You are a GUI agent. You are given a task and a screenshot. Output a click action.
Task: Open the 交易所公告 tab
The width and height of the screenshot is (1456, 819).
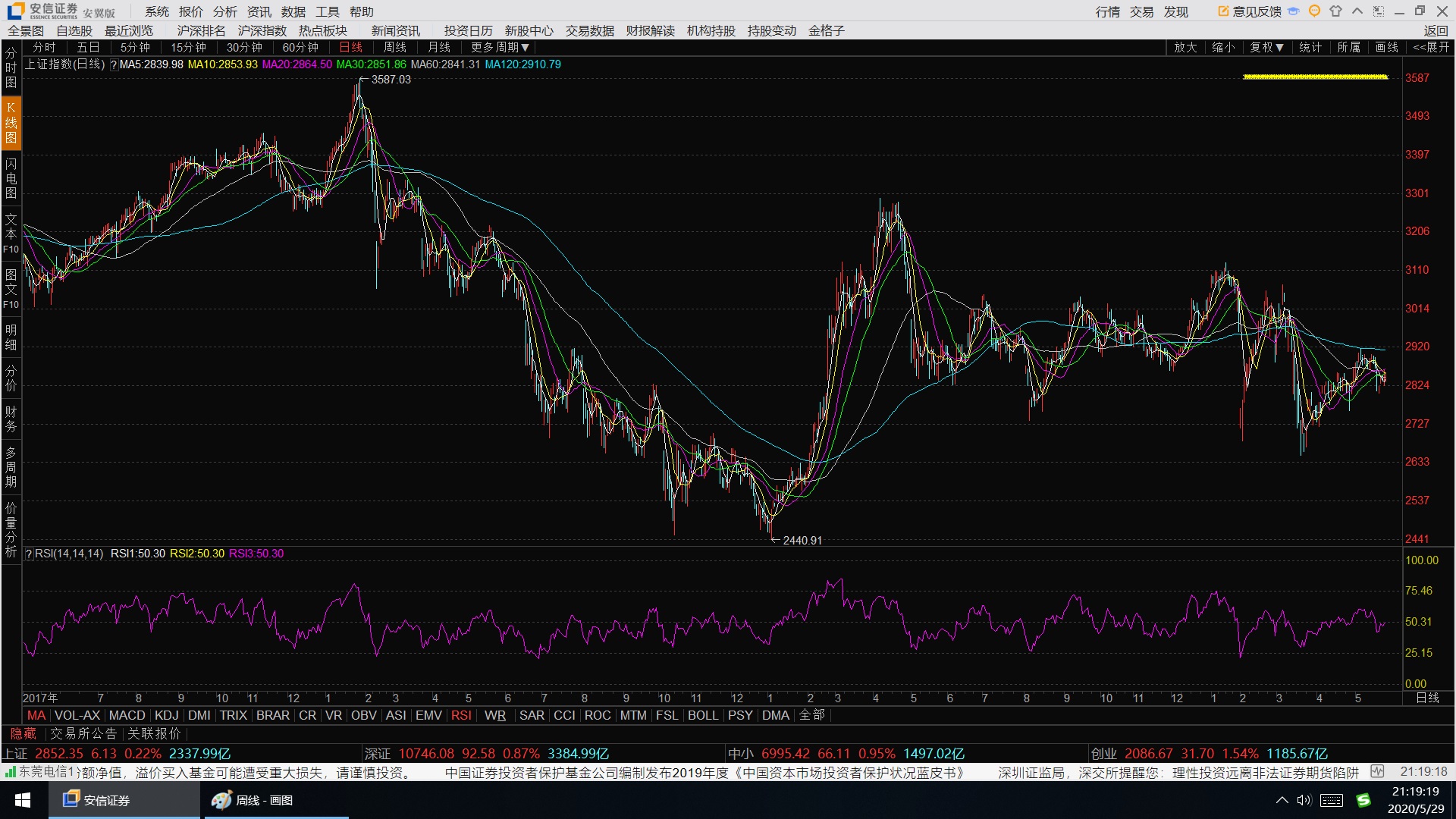[x=83, y=733]
